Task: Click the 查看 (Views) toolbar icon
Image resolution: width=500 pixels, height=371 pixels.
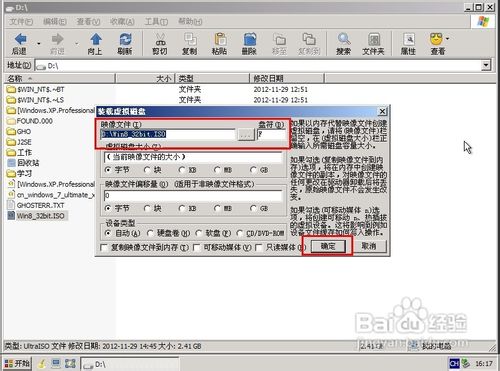Action: 437,39
